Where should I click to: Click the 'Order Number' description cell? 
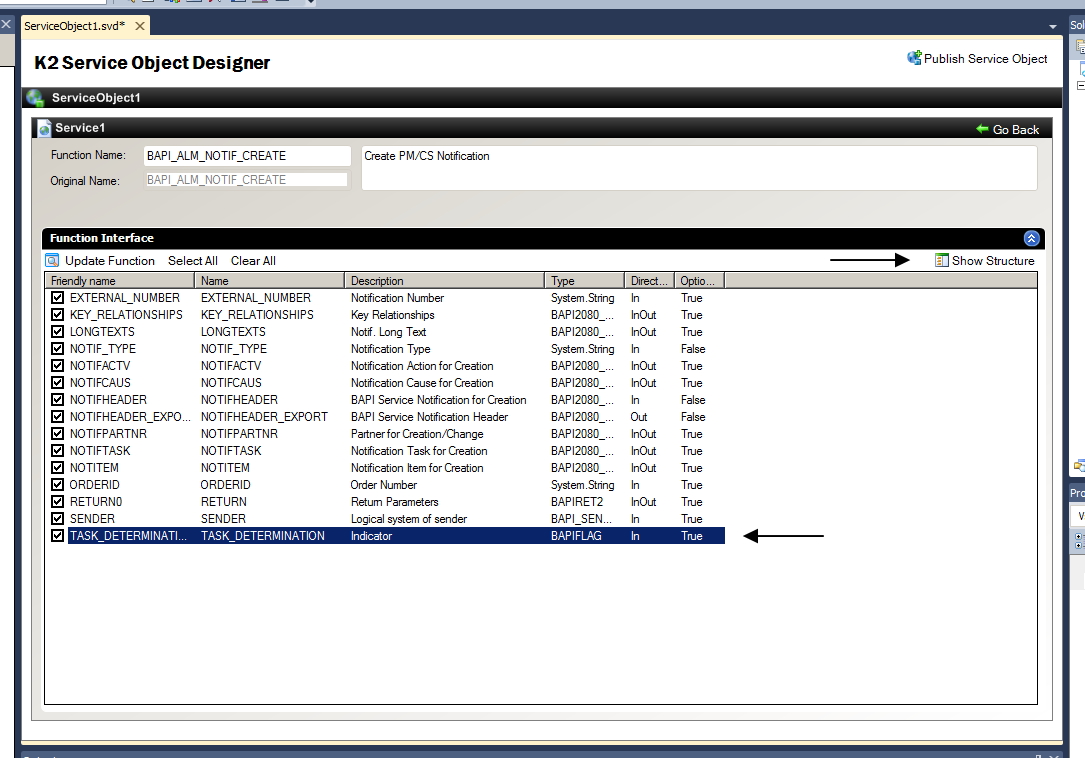(x=383, y=485)
